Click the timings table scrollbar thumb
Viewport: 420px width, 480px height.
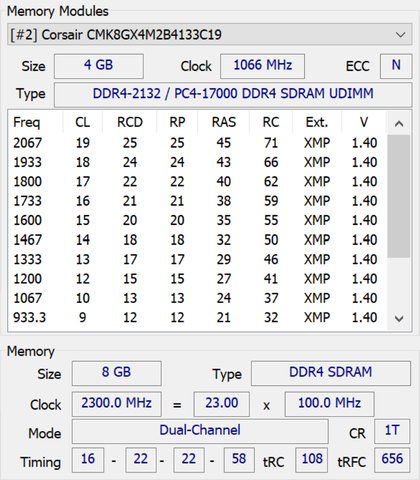(399, 196)
